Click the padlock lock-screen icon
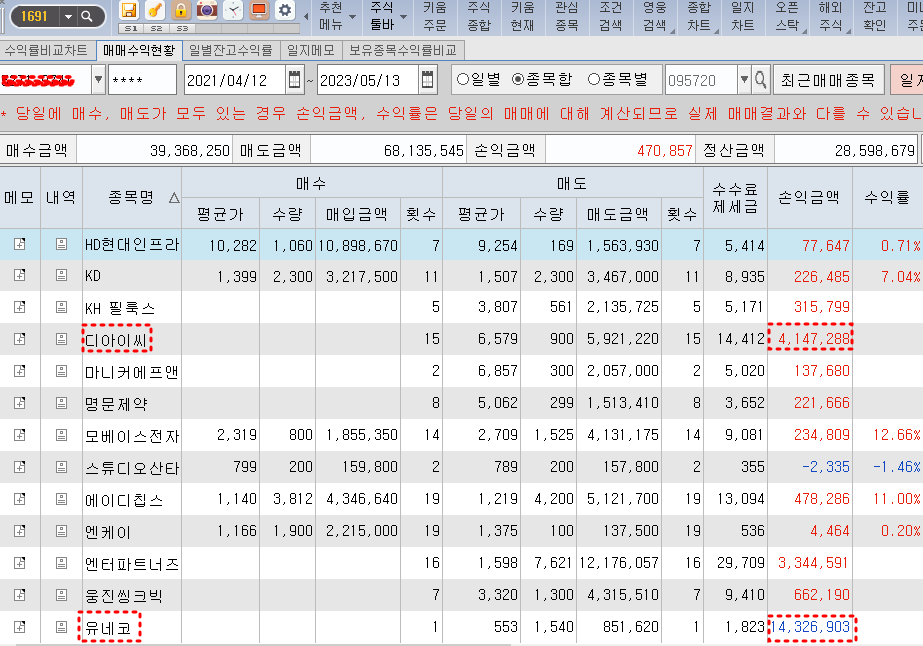The image size is (923, 646). [181, 10]
